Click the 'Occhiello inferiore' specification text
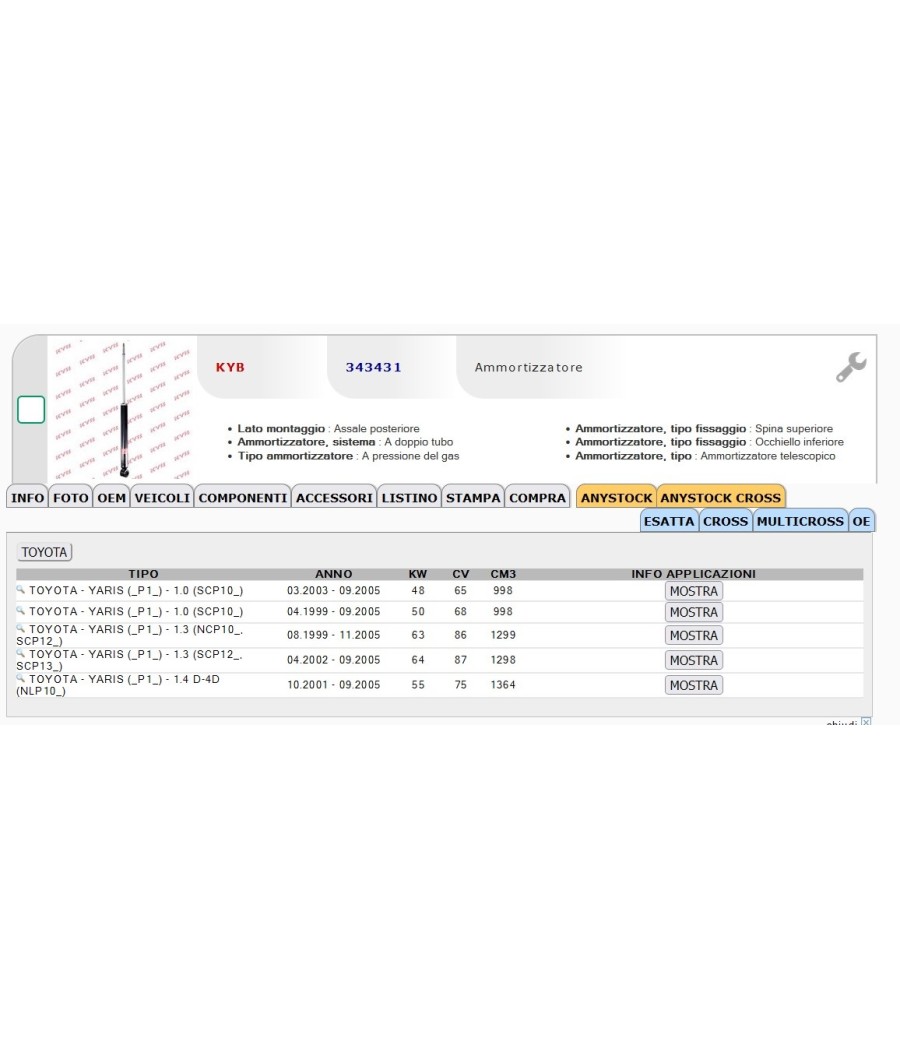Image resolution: width=900 pixels, height=1050 pixels. [x=800, y=442]
